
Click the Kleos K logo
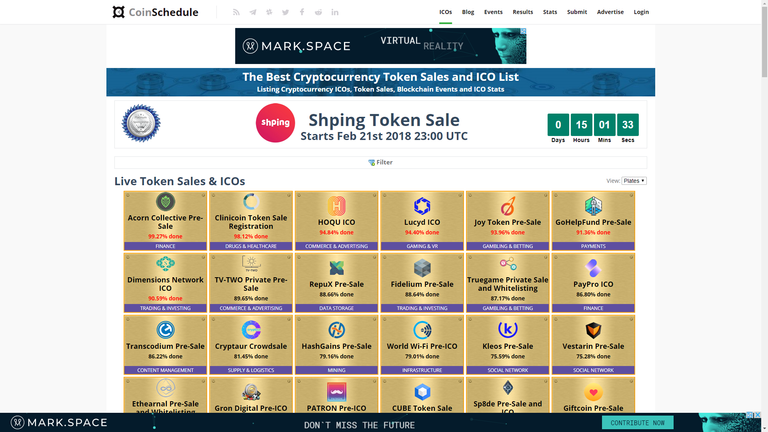(507, 330)
